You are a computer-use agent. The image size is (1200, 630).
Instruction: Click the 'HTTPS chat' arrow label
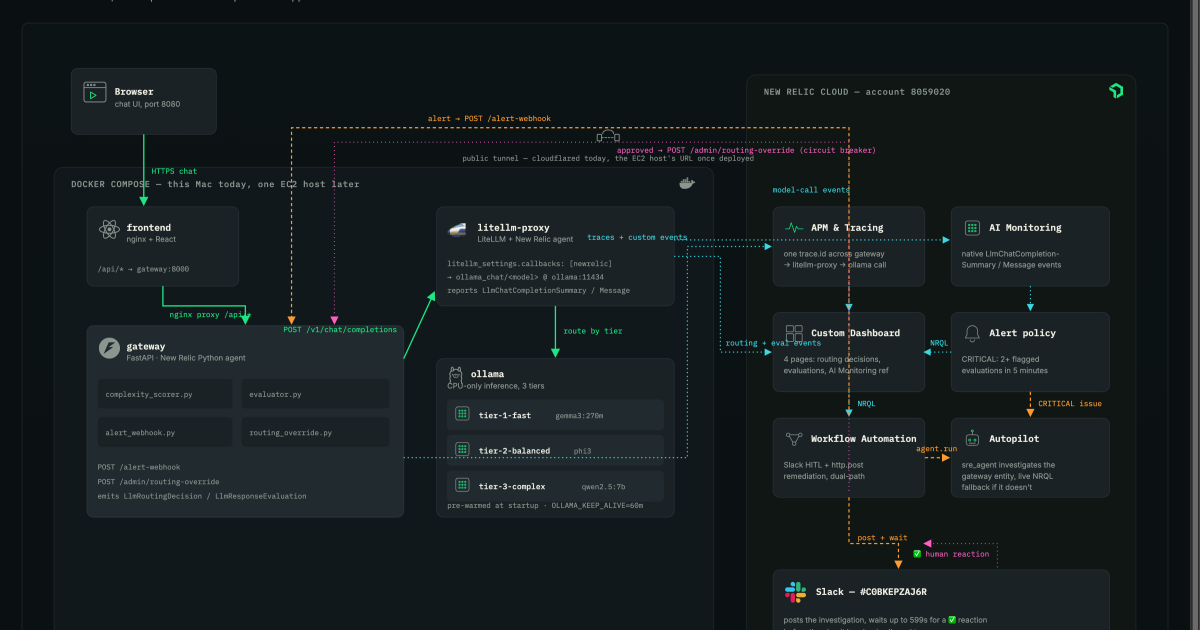pos(174,171)
